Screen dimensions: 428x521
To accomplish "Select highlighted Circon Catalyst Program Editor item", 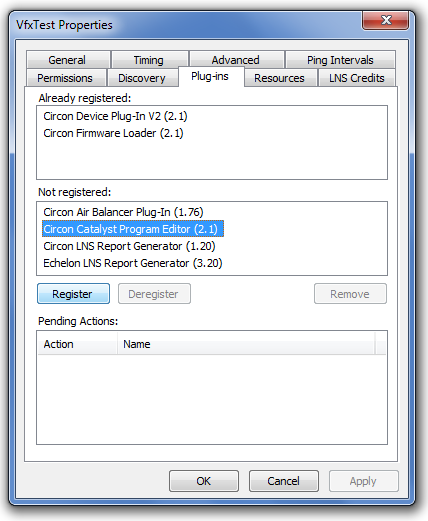I will click(x=133, y=229).
